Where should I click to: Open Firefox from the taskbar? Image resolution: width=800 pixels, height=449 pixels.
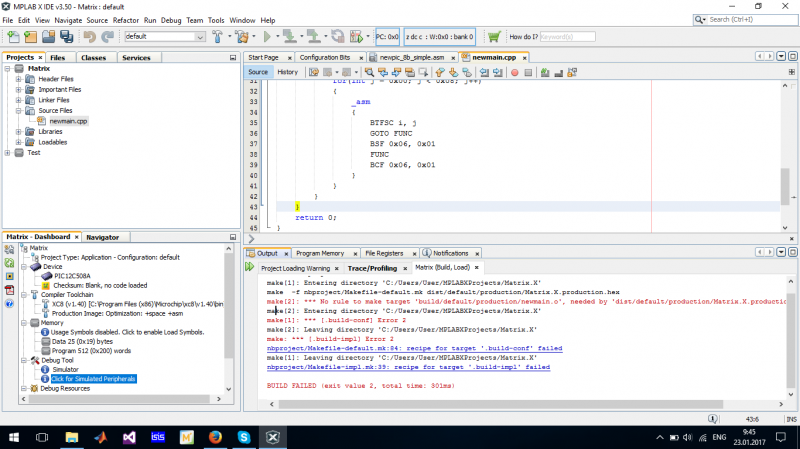click(x=215, y=437)
